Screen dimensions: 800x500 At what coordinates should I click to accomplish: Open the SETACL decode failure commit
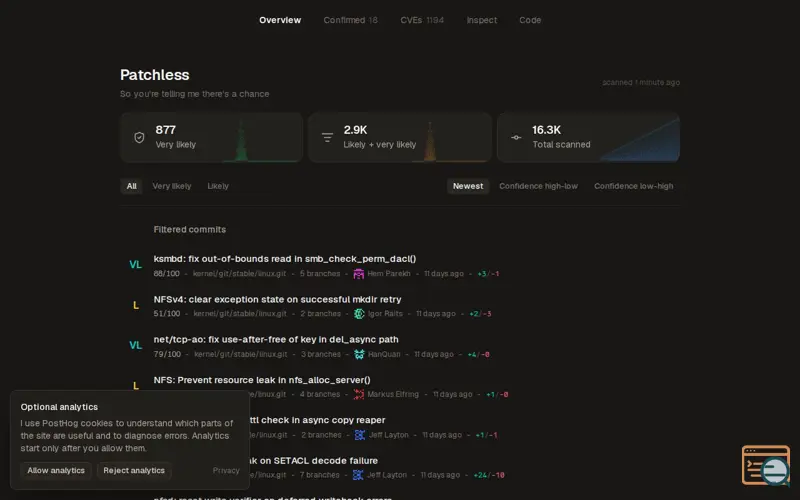pos(314,461)
